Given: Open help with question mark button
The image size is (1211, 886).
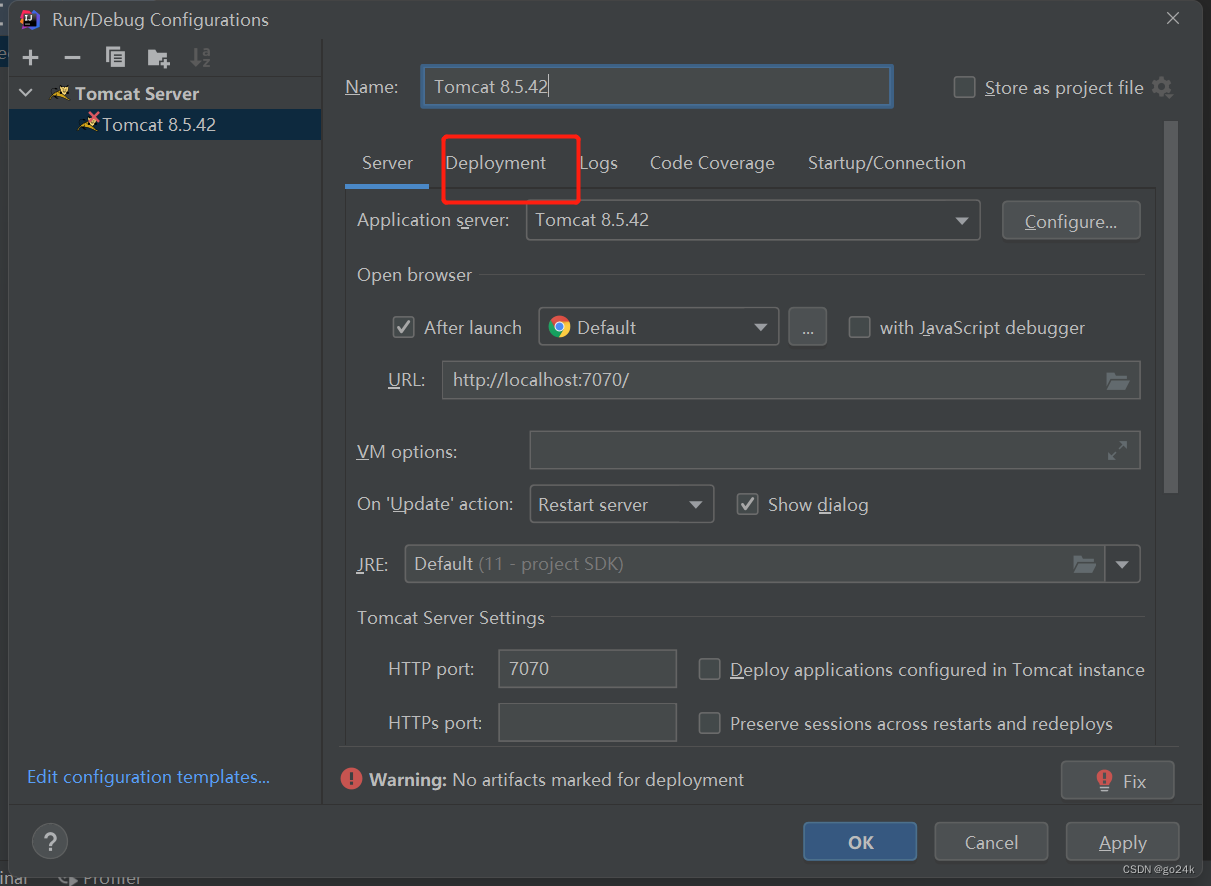Looking at the screenshot, I should click(51, 840).
